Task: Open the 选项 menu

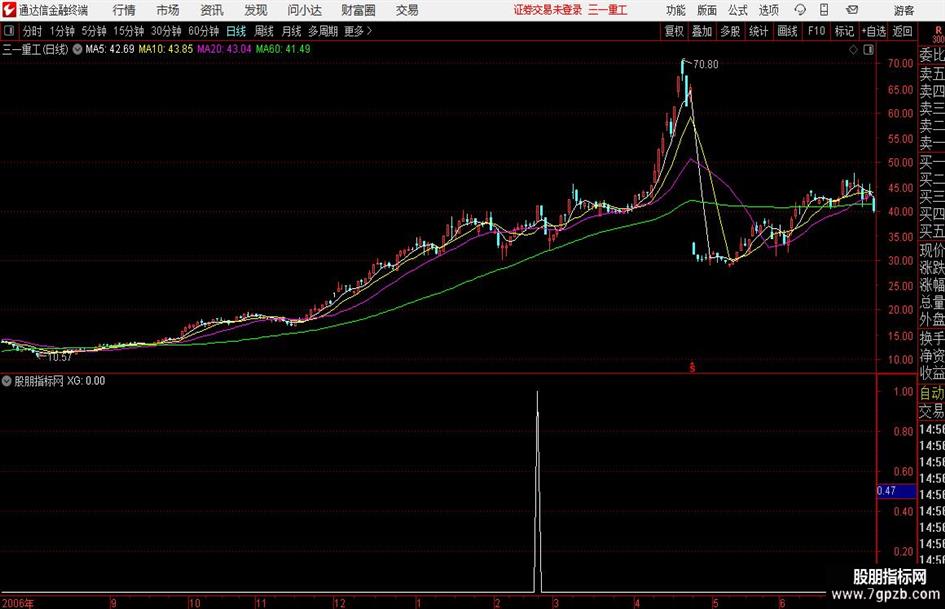Action: (768, 10)
